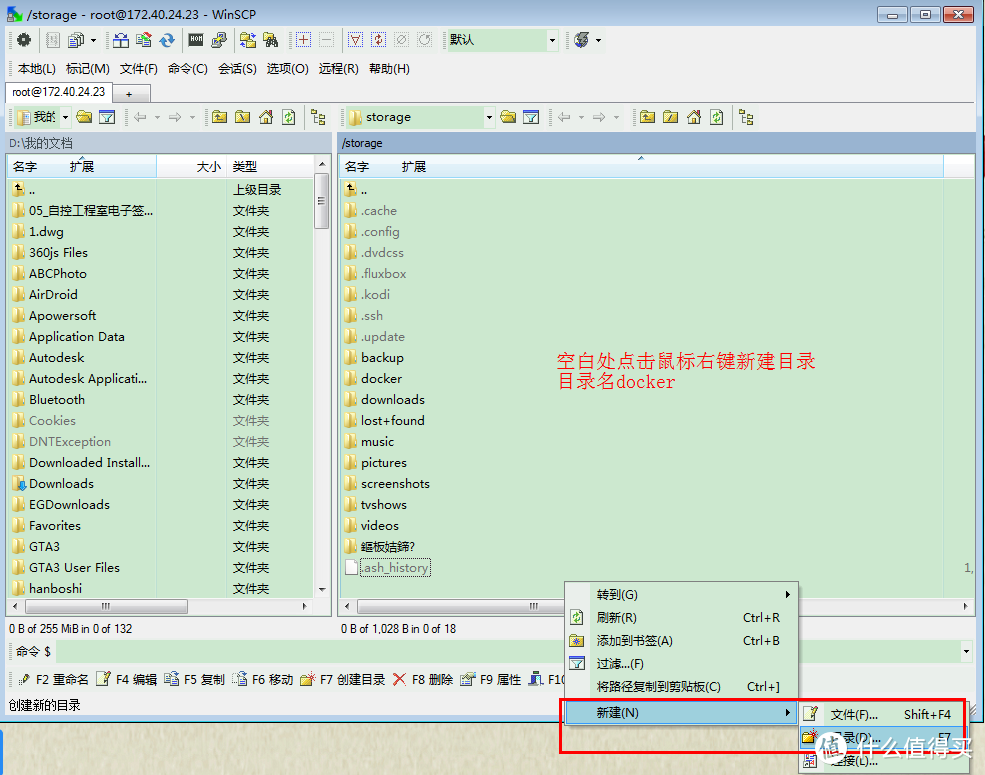Expand the 转到(G) submenu

click(682, 595)
